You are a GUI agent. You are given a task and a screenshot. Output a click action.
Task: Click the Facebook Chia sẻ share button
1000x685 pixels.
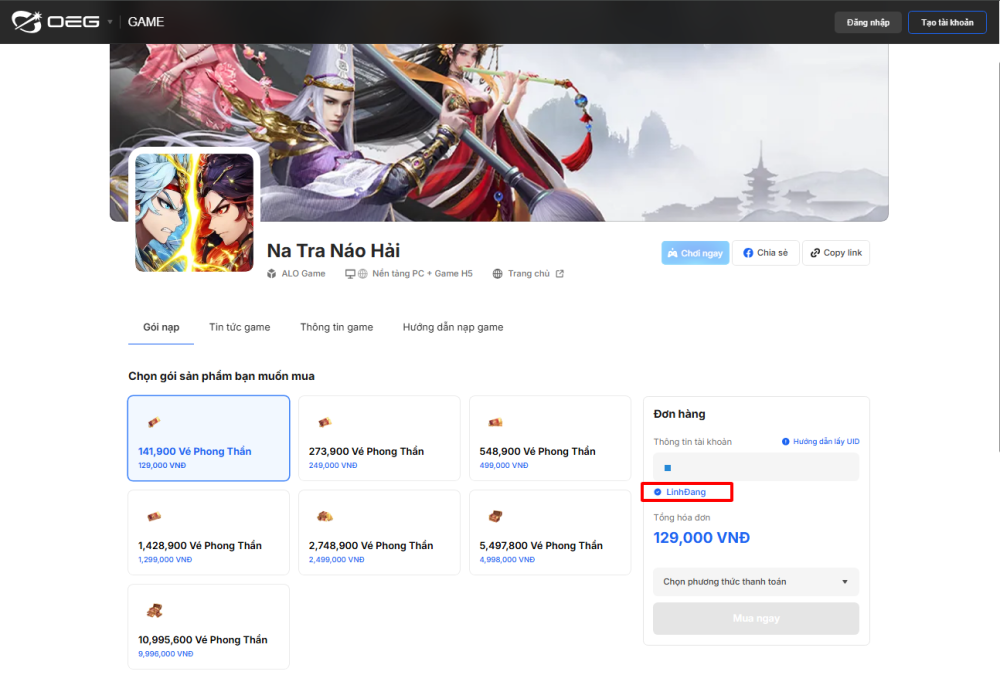tap(765, 253)
